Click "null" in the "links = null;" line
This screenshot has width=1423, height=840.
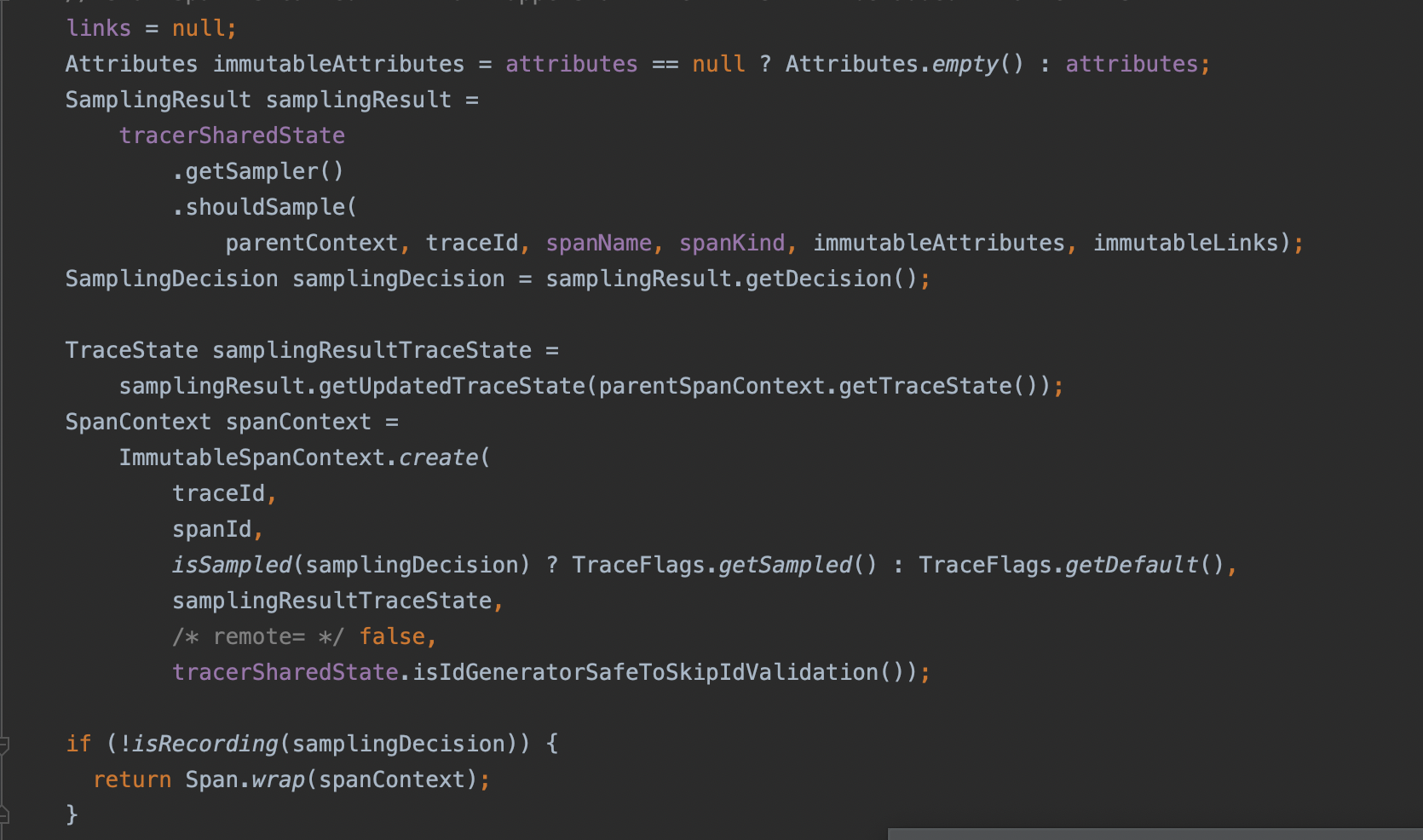tap(199, 28)
